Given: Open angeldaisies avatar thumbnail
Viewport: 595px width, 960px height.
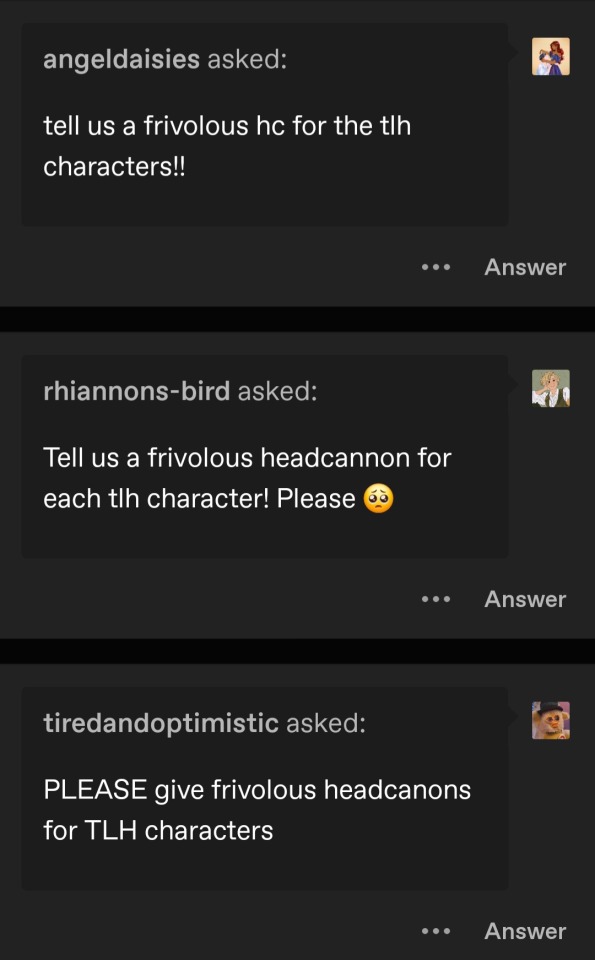Looking at the screenshot, I should click(x=551, y=56).
